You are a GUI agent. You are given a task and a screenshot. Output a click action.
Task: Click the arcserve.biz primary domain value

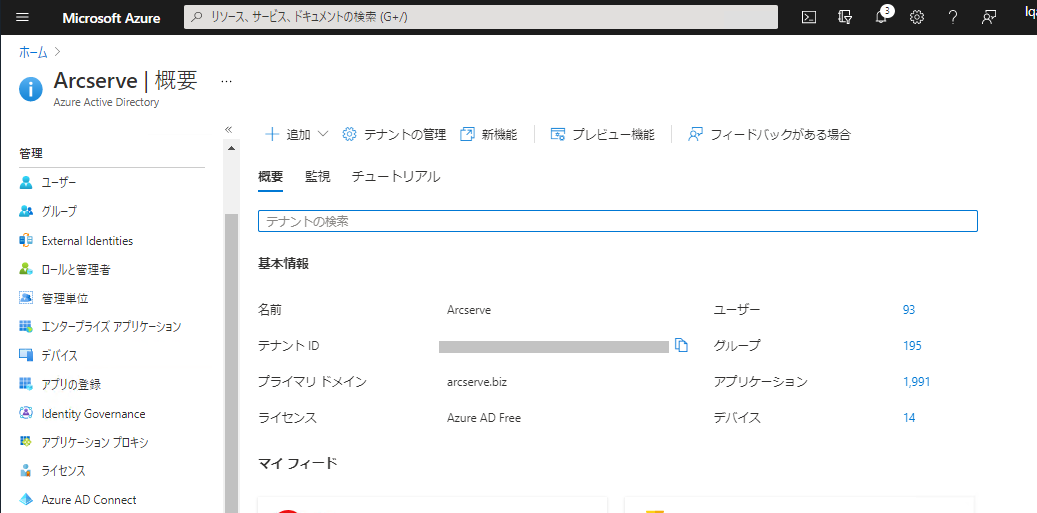coord(477,382)
